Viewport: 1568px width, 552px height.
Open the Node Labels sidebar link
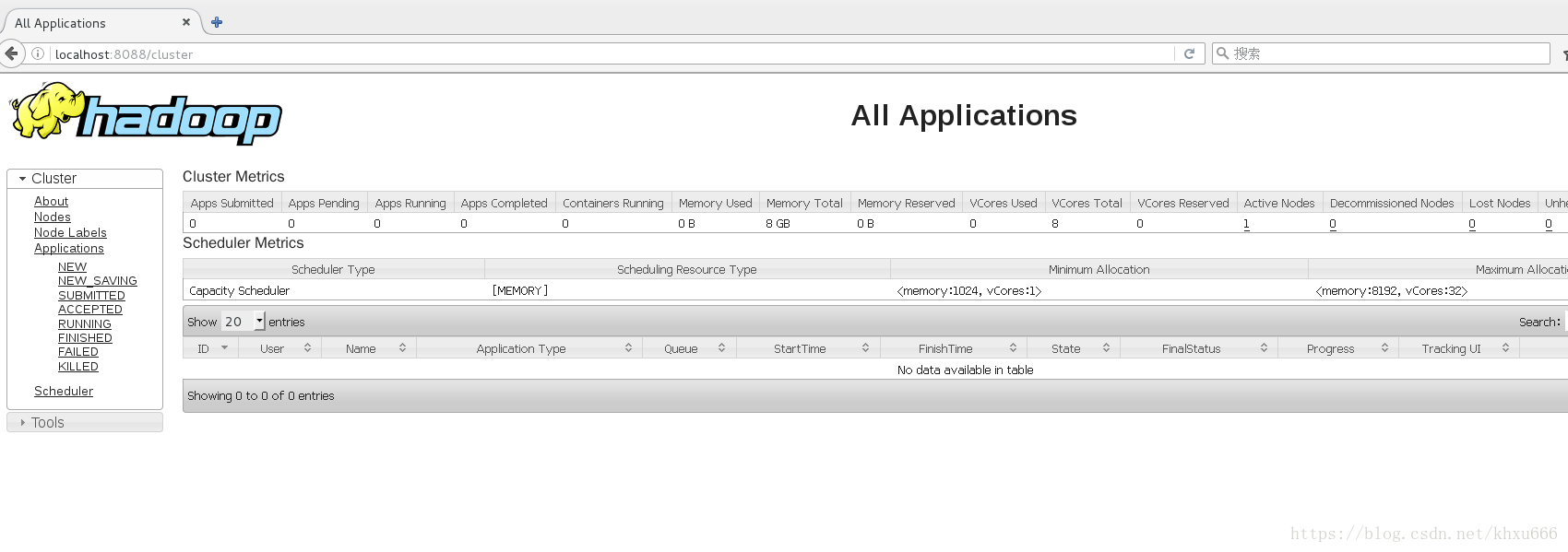tap(70, 232)
